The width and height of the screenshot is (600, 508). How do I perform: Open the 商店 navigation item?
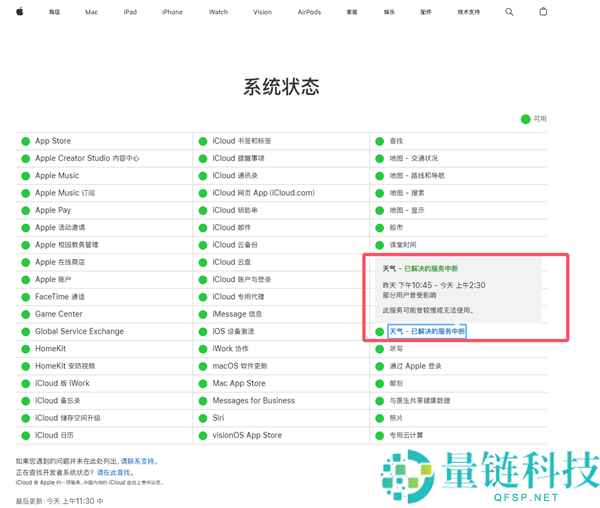54,12
